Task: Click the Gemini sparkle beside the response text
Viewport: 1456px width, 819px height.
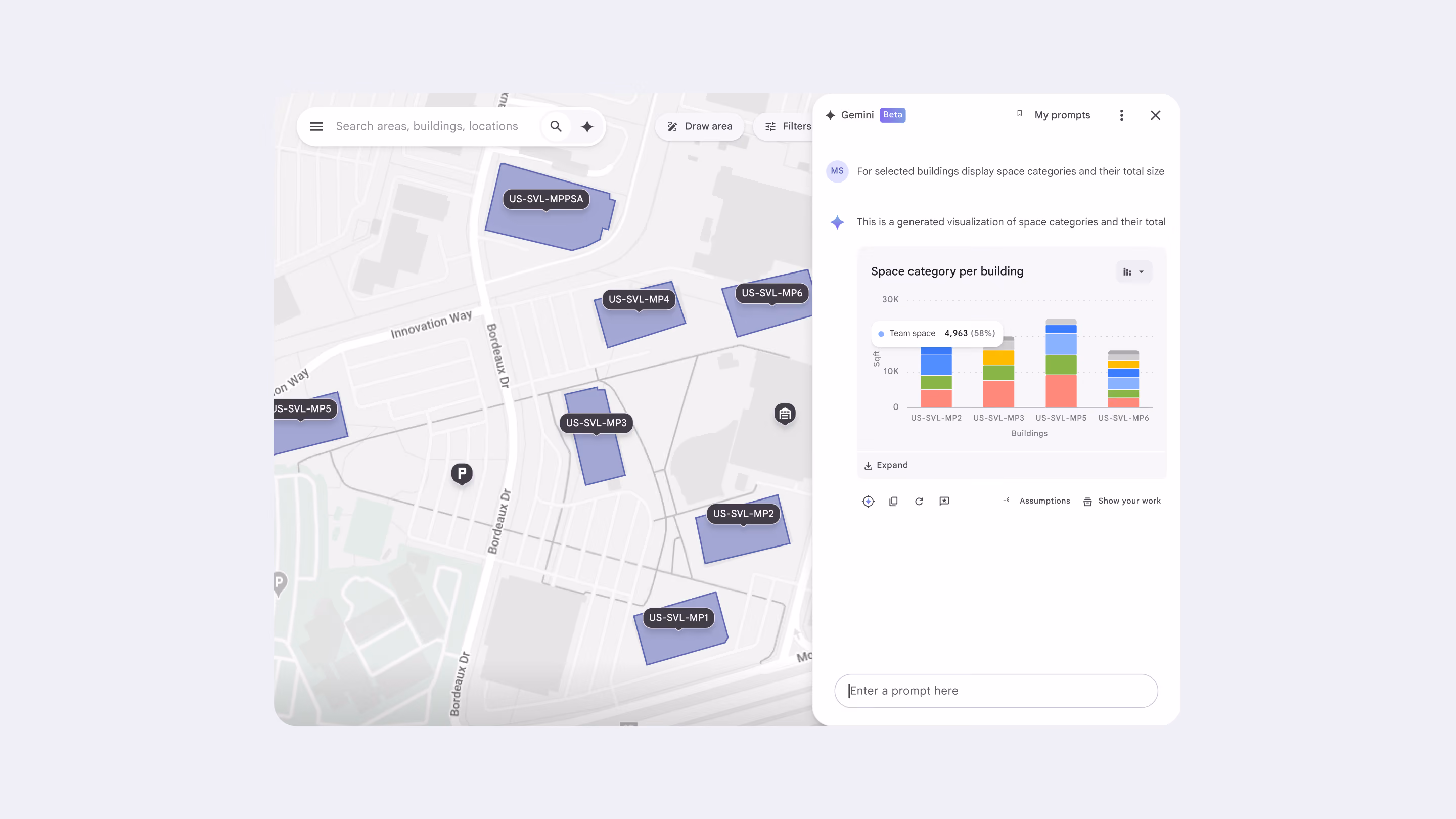Action: [x=838, y=222]
